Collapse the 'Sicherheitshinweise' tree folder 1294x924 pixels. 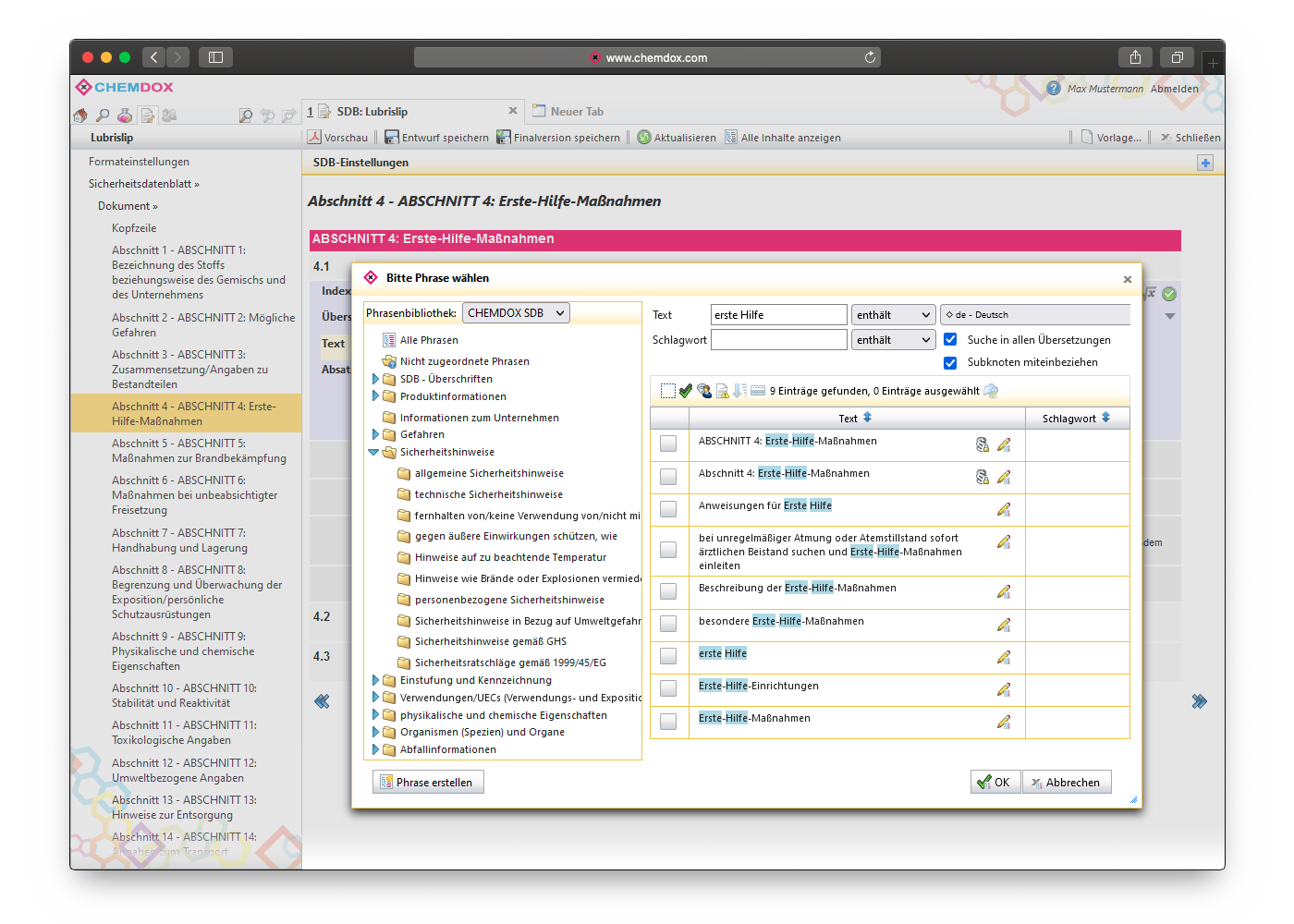point(373,452)
